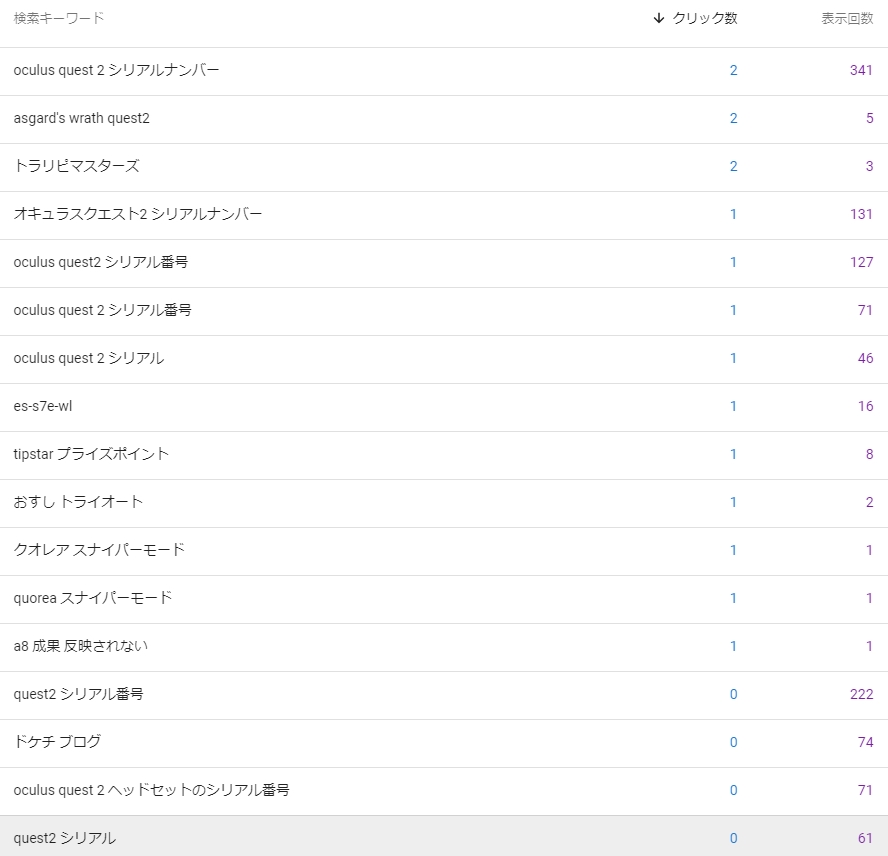Click the 222 impressions count
Image resolution: width=888 pixels, height=856 pixels.
(861, 694)
